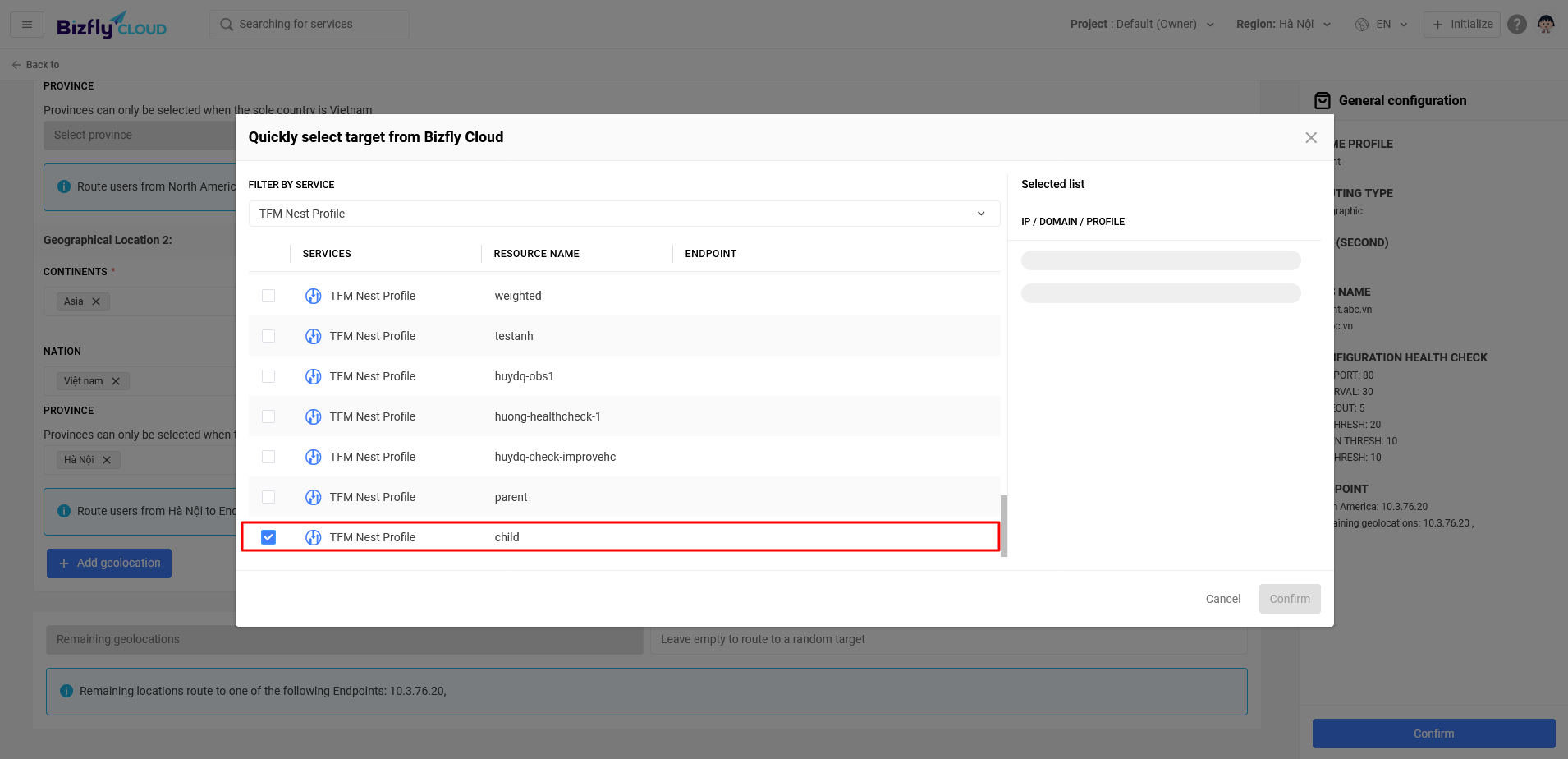Click the blue Confirm button in sidebar
Image resolution: width=1568 pixels, height=759 pixels.
(1433, 734)
